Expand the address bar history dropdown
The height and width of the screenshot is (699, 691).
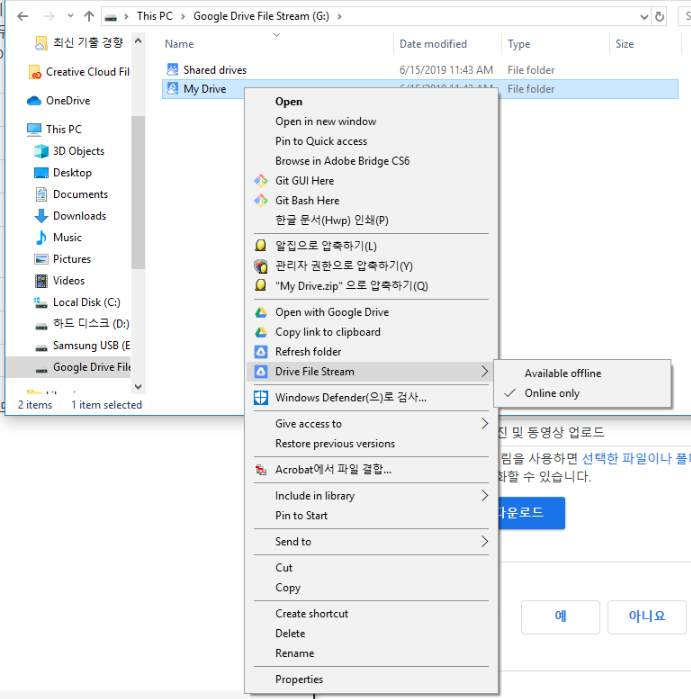pyautogui.click(x=644, y=16)
